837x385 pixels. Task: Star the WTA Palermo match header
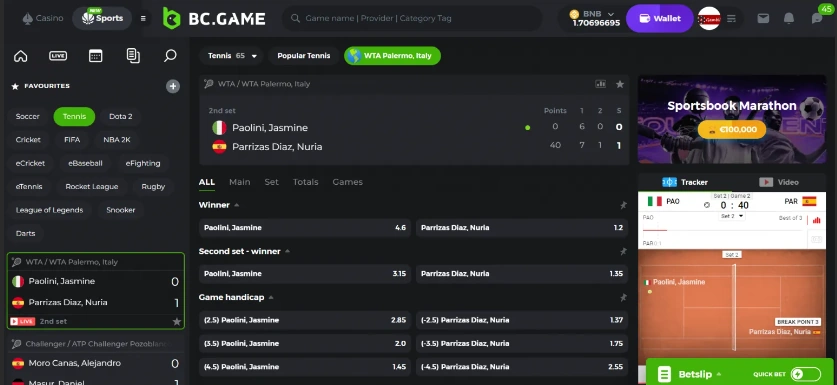pos(620,84)
